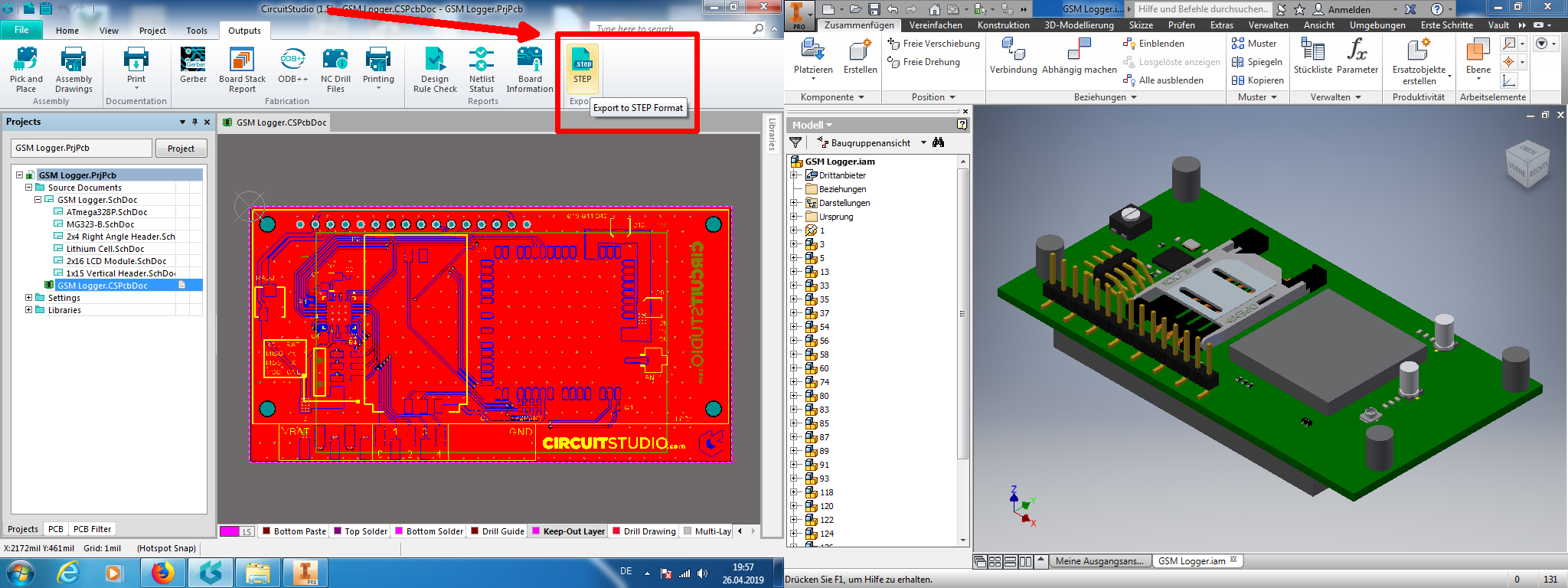
Task: Select Verbindung tool in Inventor
Action: coord(1013,57)
